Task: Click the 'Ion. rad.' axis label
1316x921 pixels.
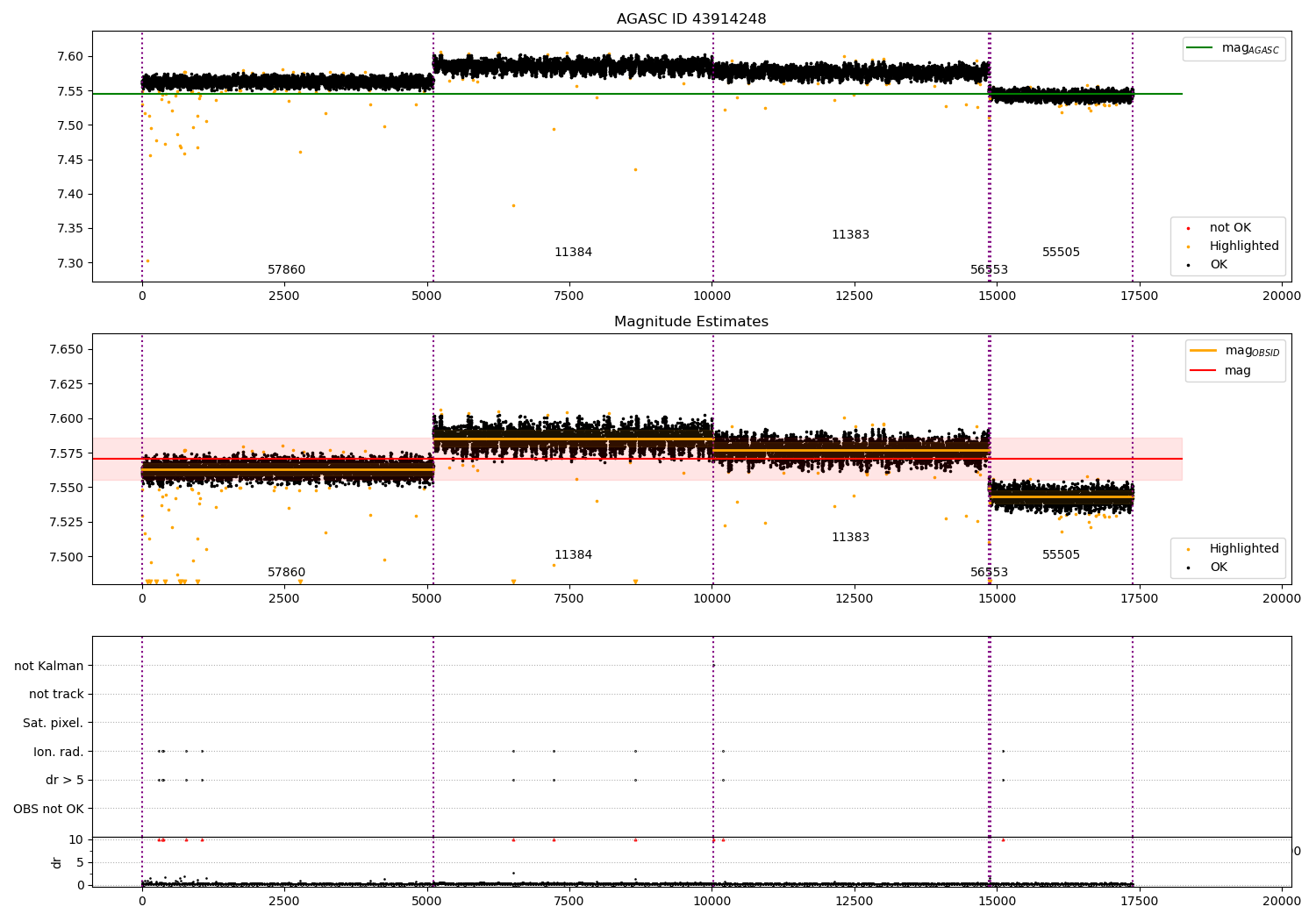Action: click(x=59, y=752)
